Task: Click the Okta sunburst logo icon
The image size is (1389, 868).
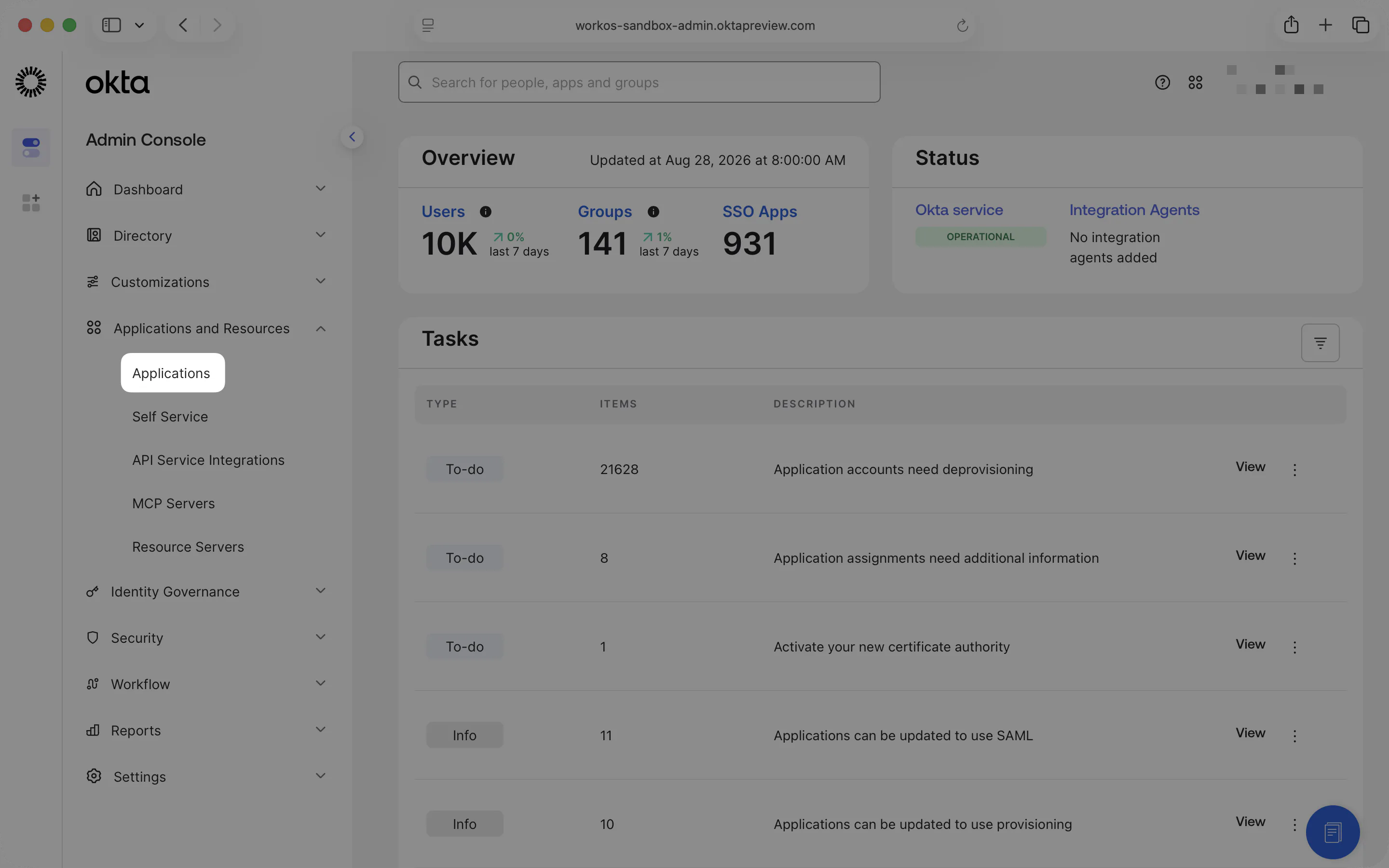Action: pyautogui.click(x=30, y=81)
